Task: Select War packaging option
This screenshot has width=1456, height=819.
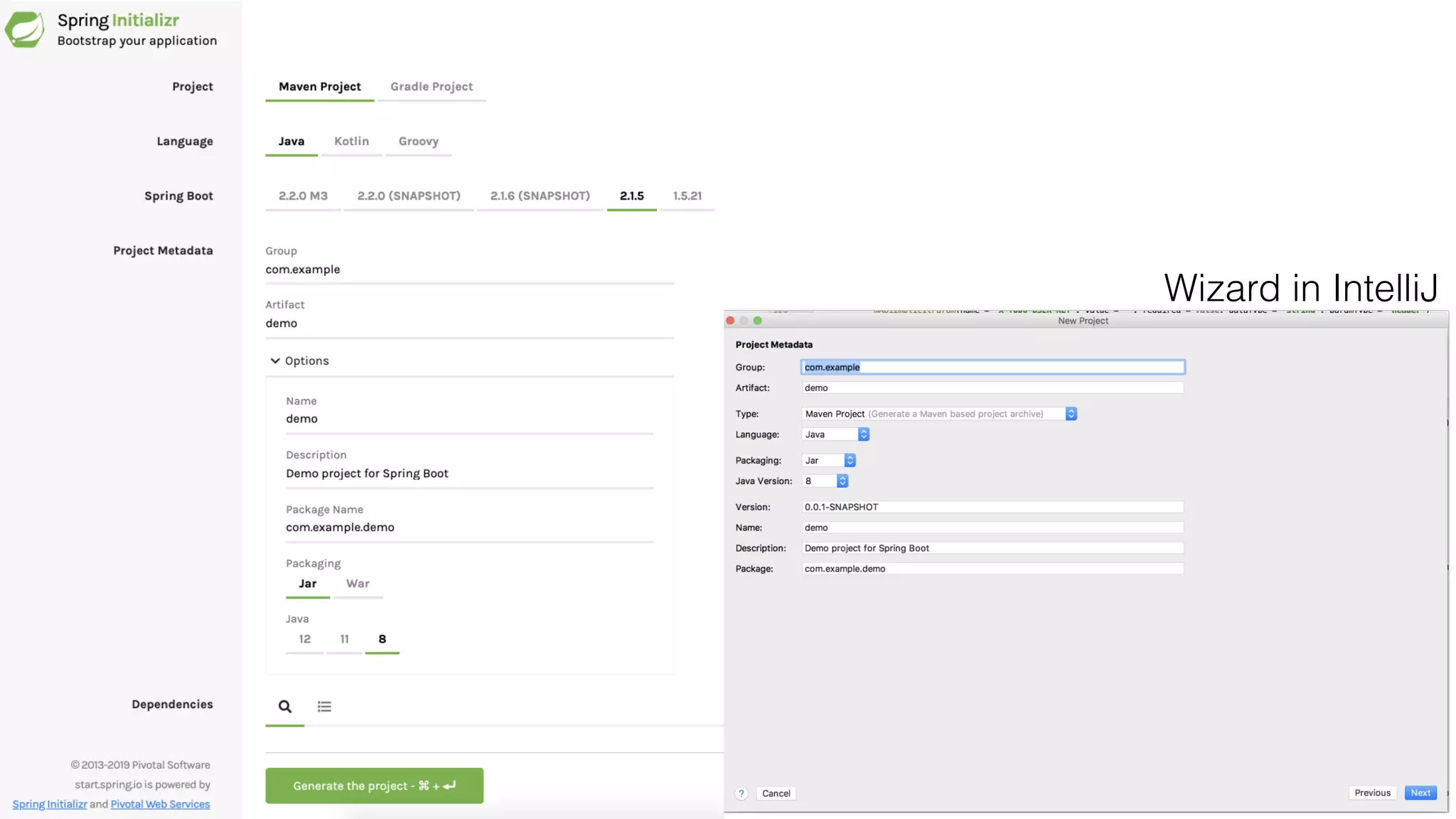Action: [x=358, y=584]
